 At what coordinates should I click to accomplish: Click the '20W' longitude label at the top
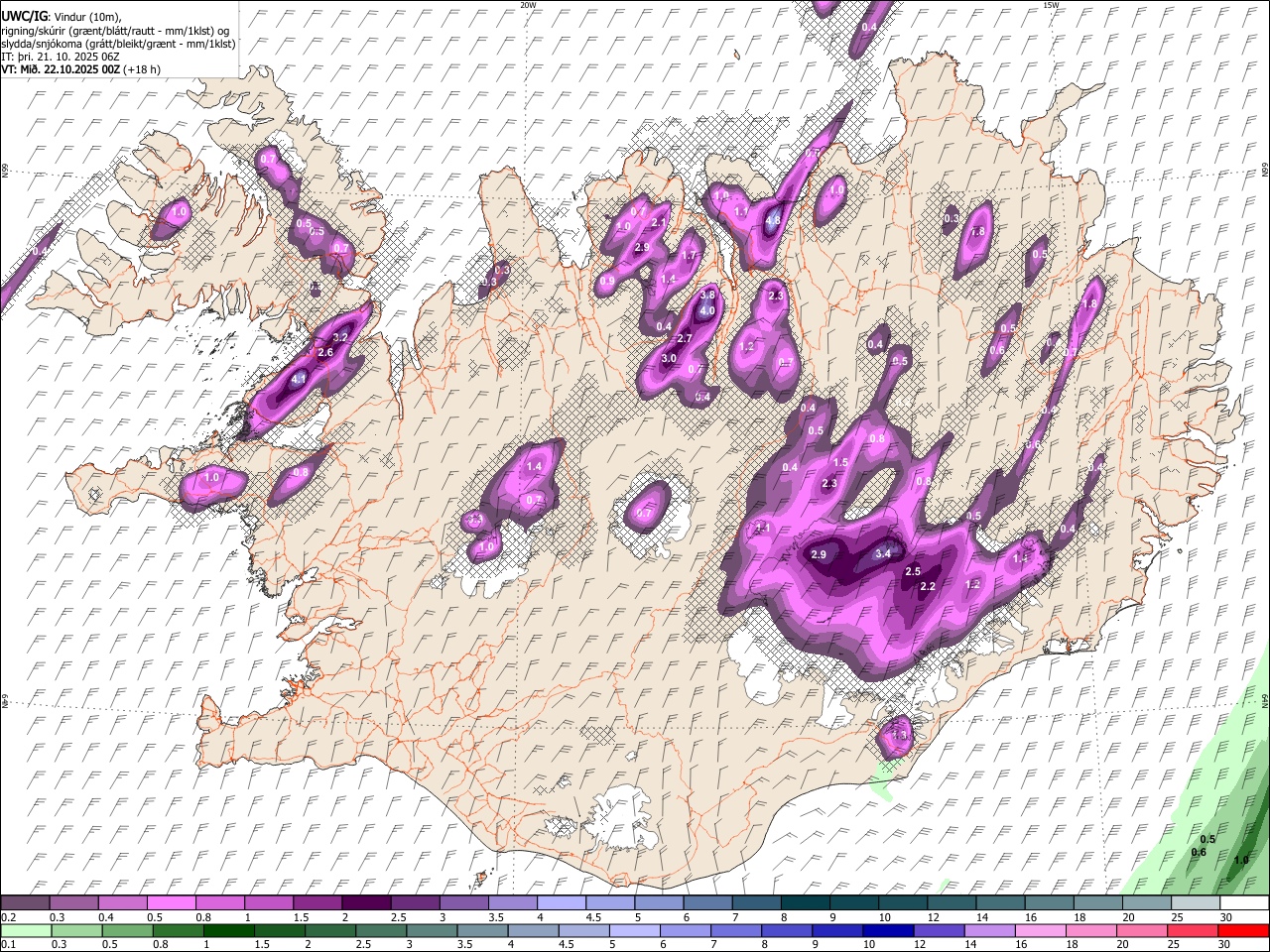(528, 5)
